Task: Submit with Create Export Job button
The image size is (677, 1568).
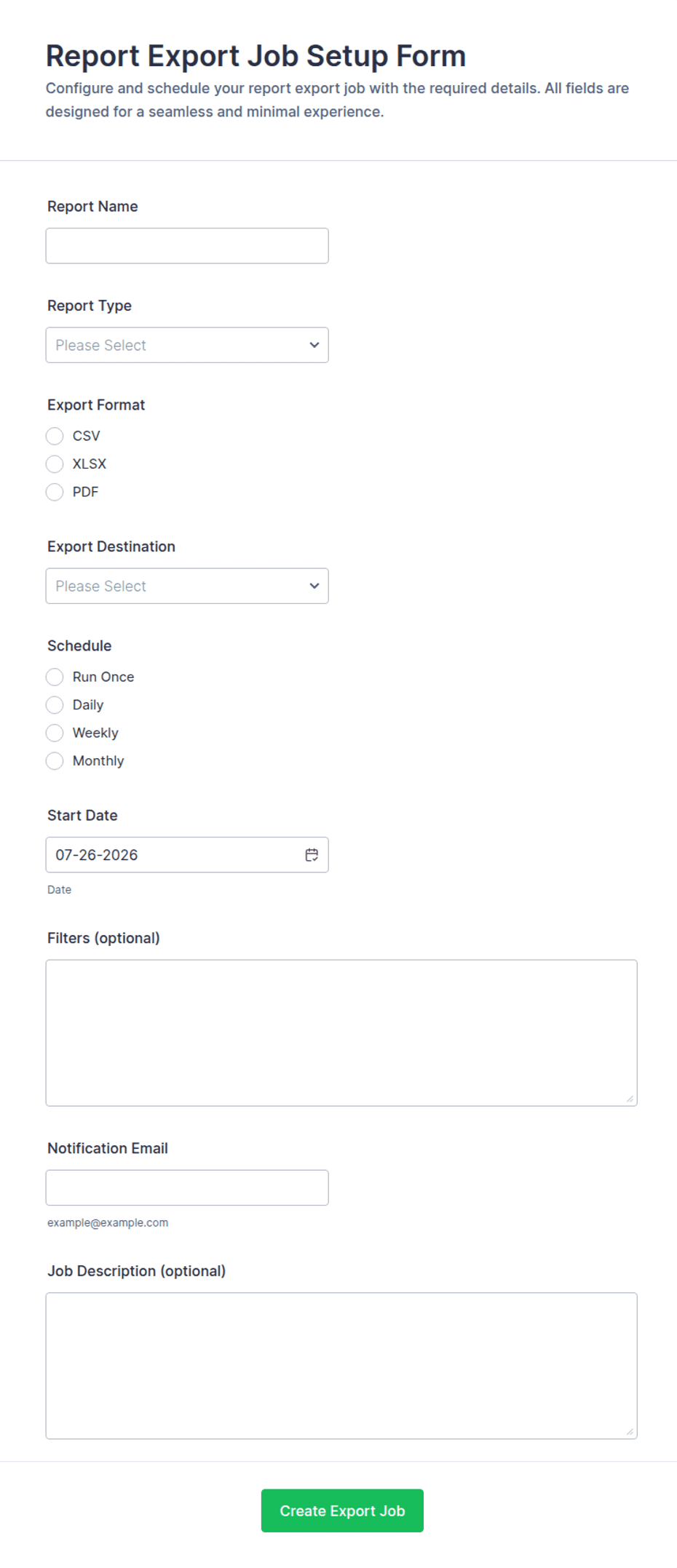Action: (x=342, y=1511)
